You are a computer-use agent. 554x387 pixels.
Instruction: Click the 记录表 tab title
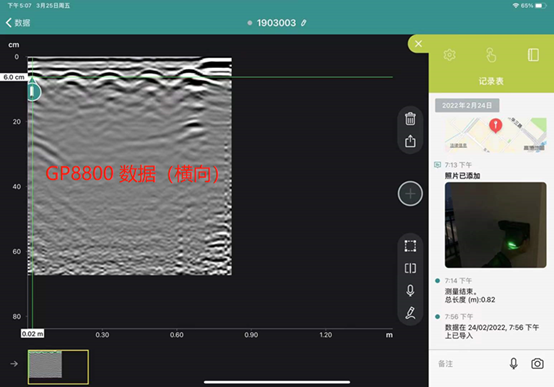tap(491, 81)
